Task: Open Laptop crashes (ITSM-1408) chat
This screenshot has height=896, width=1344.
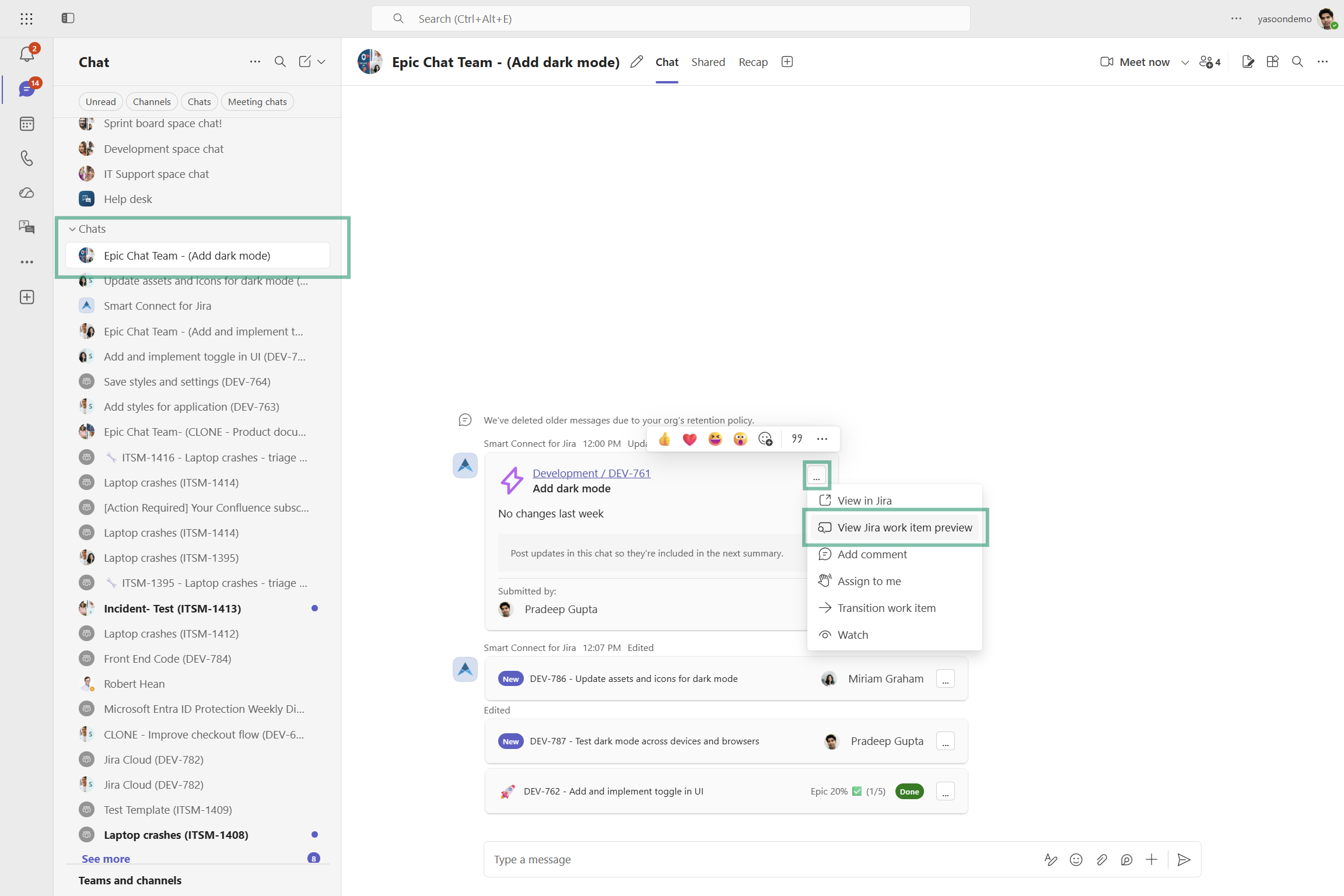Action: [x=198, y=835]
